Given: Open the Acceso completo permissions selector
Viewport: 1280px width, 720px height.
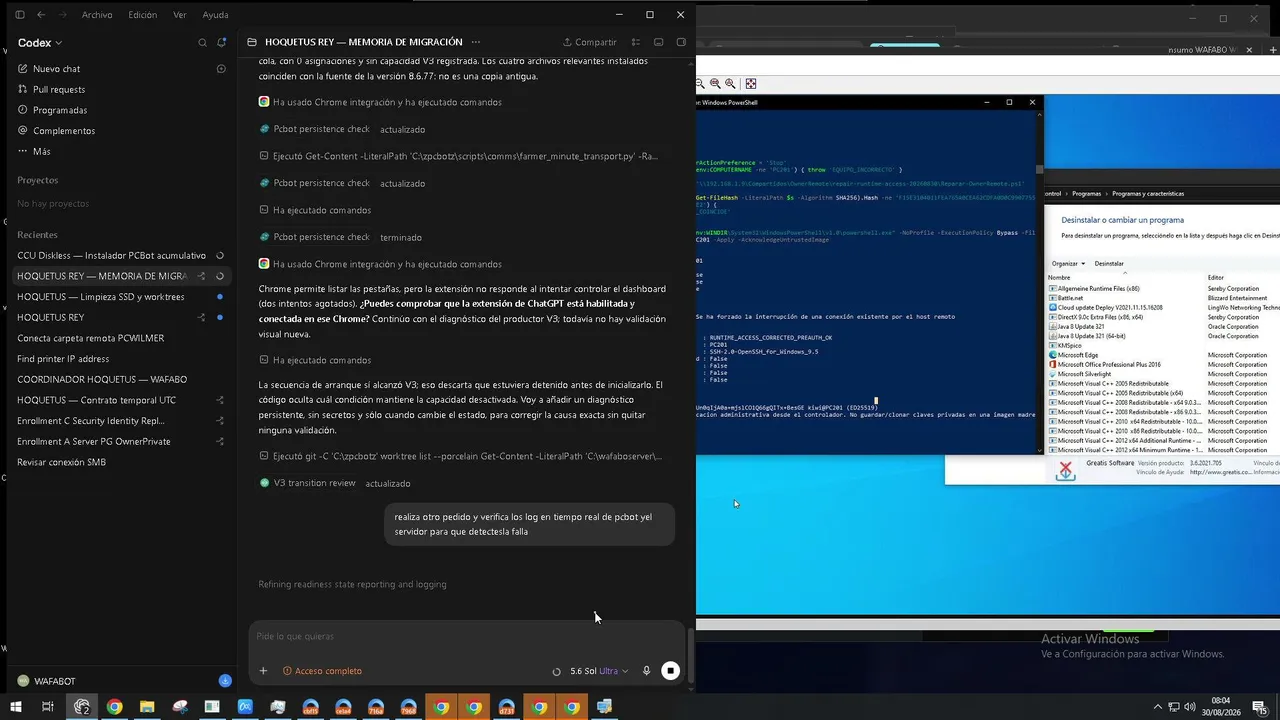Looking at the screenshot, I should coord(322,671).
